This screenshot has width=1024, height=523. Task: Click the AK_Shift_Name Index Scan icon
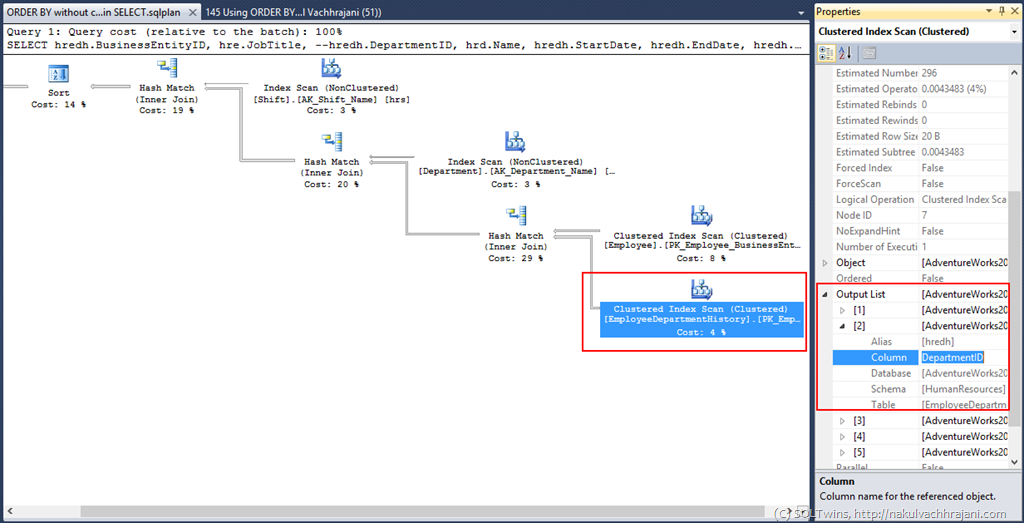tap(330, 69)
